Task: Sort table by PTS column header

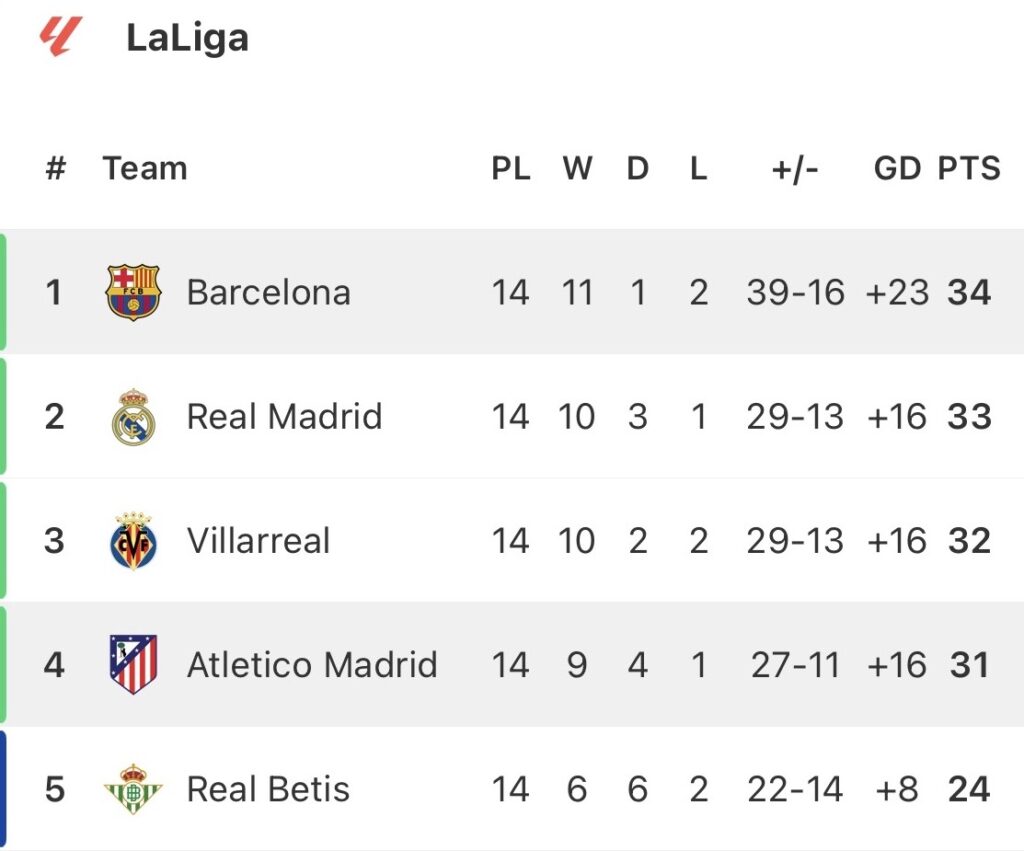Action: (968, 168)
